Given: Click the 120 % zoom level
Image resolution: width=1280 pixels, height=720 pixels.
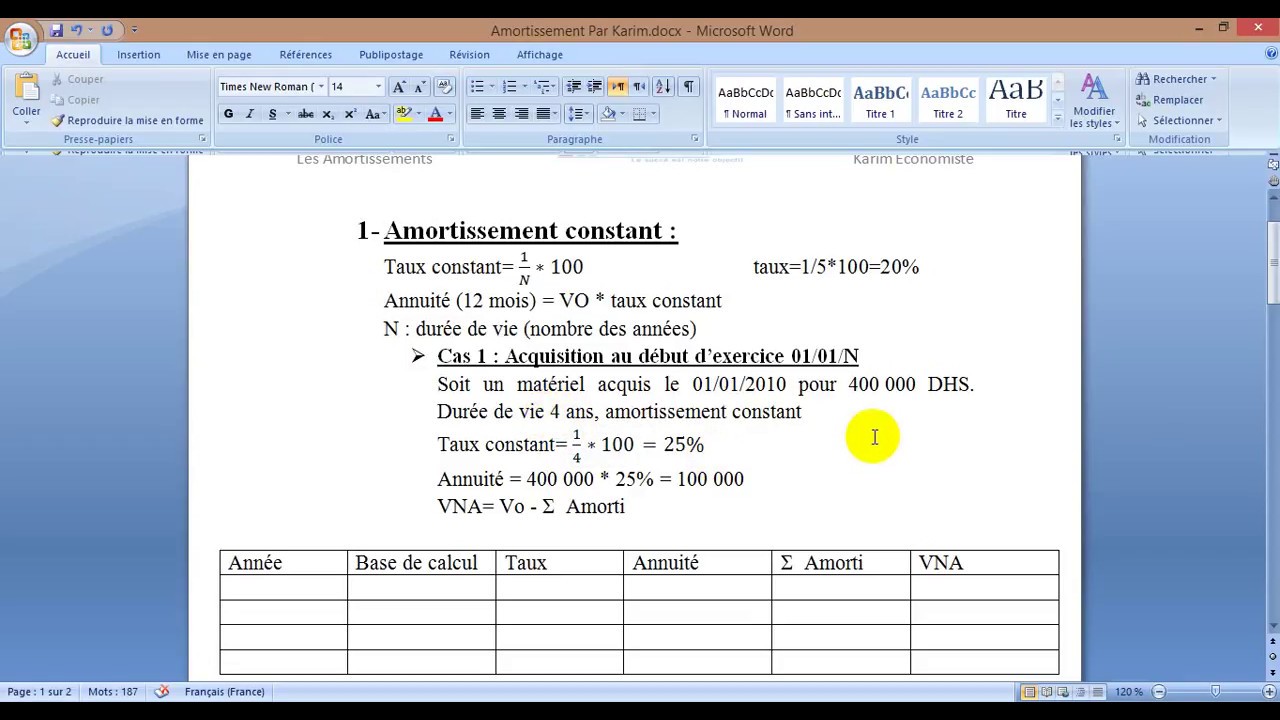Looking at the screenshot, I should 1128,692.
